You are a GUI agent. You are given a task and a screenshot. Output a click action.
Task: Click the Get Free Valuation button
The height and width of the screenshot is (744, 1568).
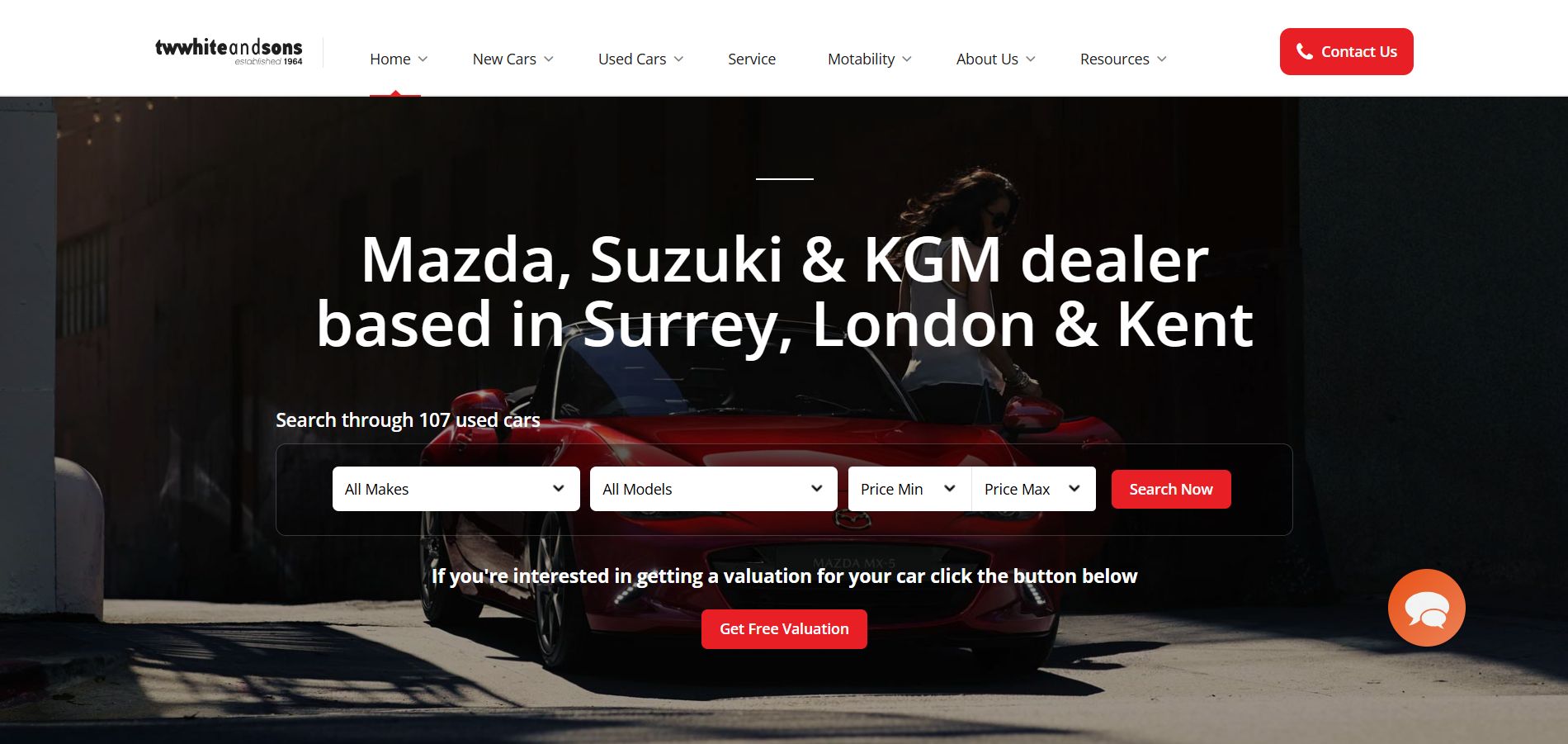click(784, 629)
